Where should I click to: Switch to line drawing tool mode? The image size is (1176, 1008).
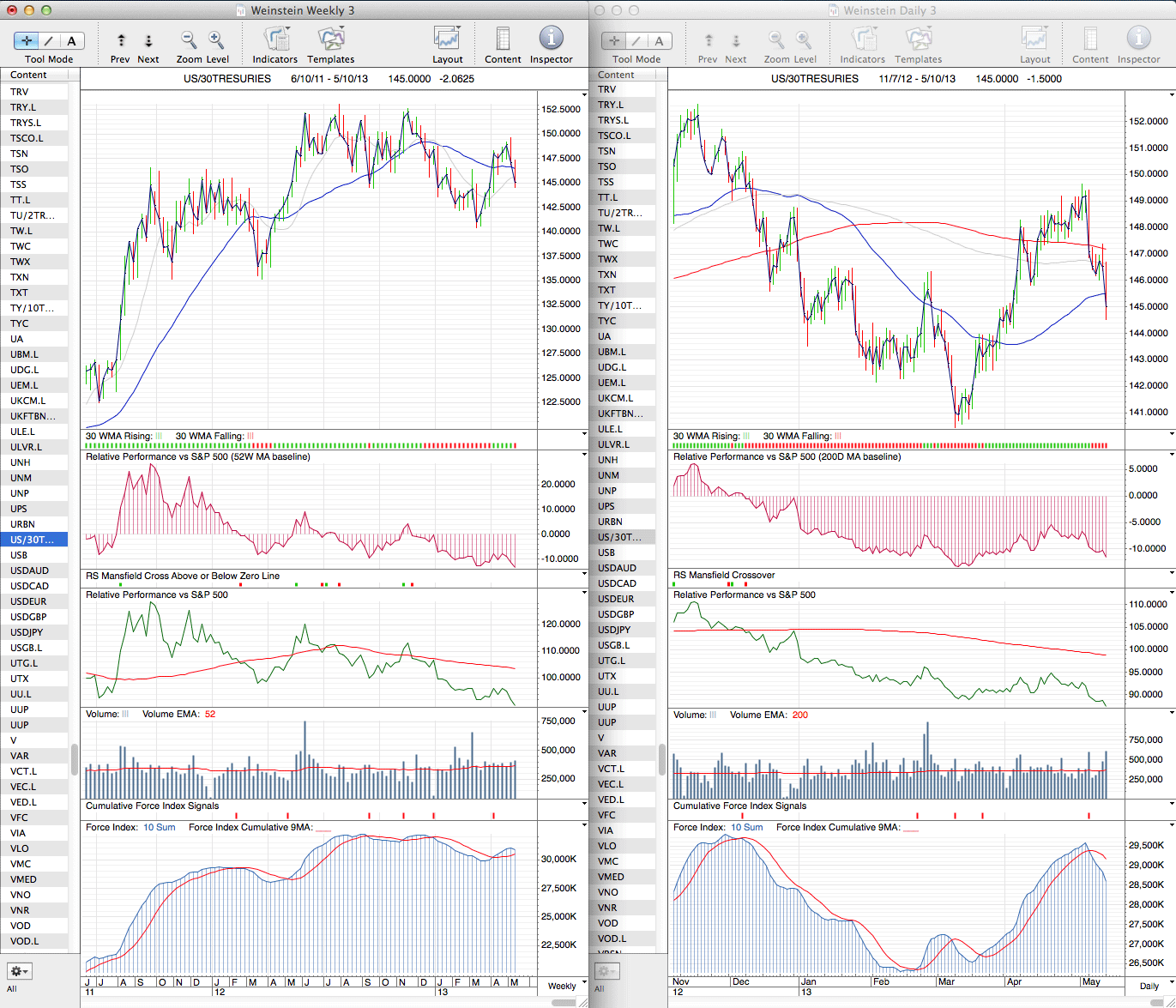(49, 41)
